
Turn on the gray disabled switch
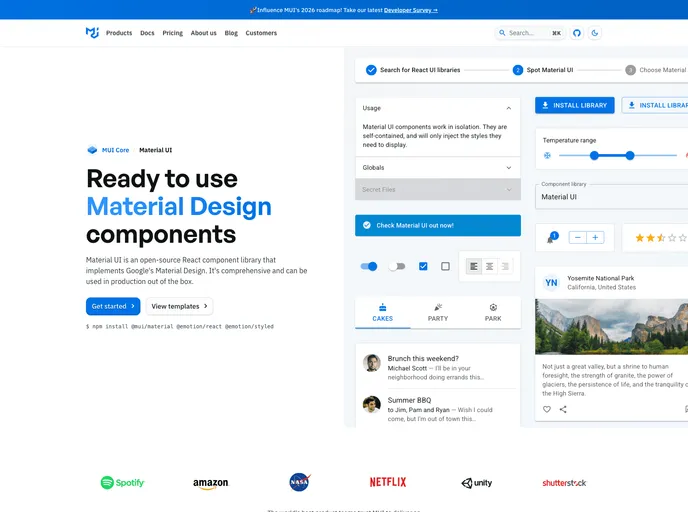(x=397, y=266)
